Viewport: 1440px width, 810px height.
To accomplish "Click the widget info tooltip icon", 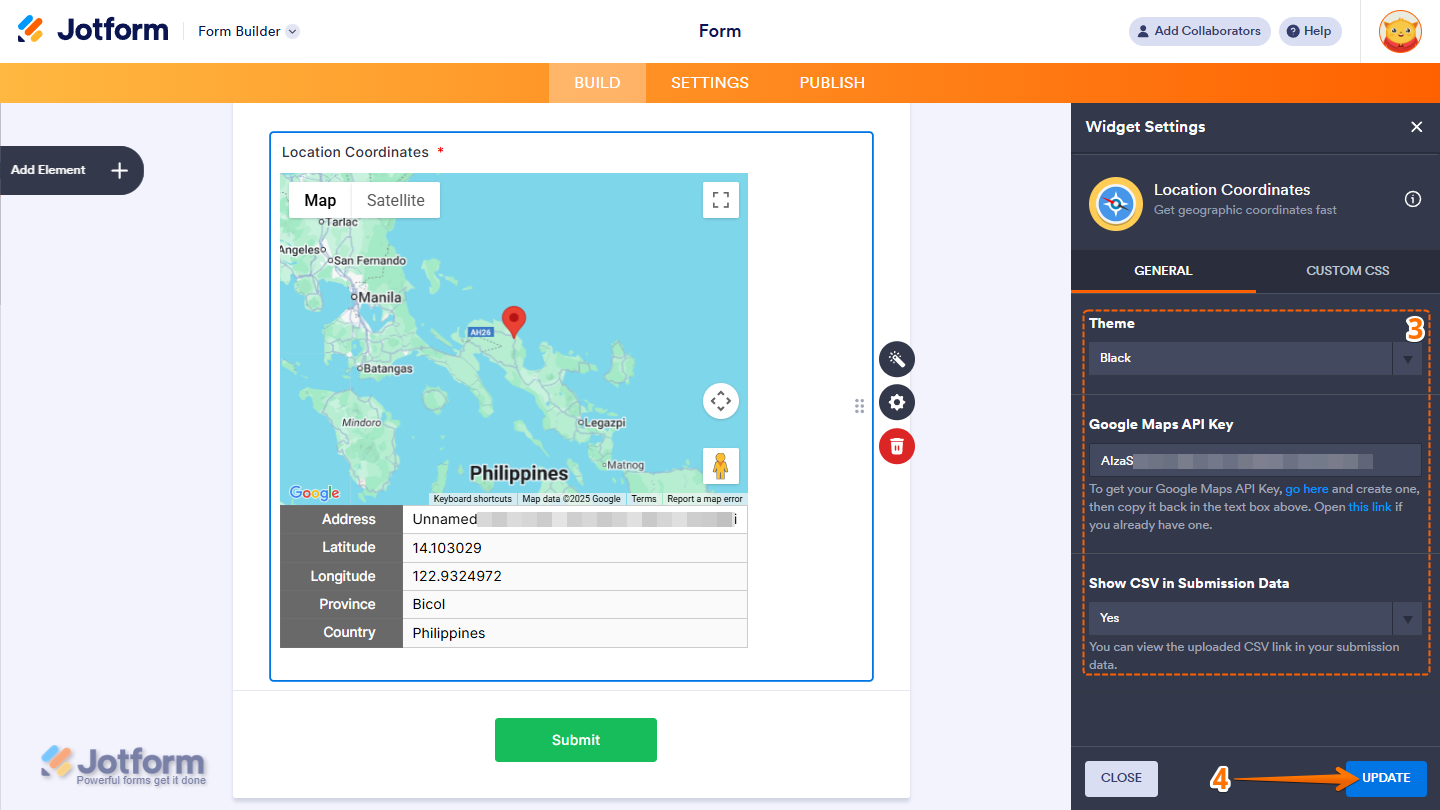I will pos(1412,199).
